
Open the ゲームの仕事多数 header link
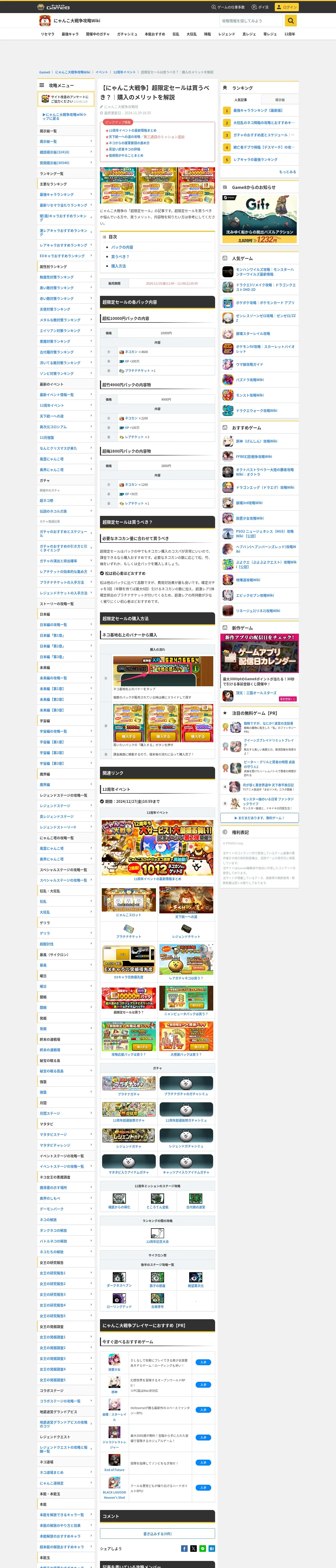228,7
